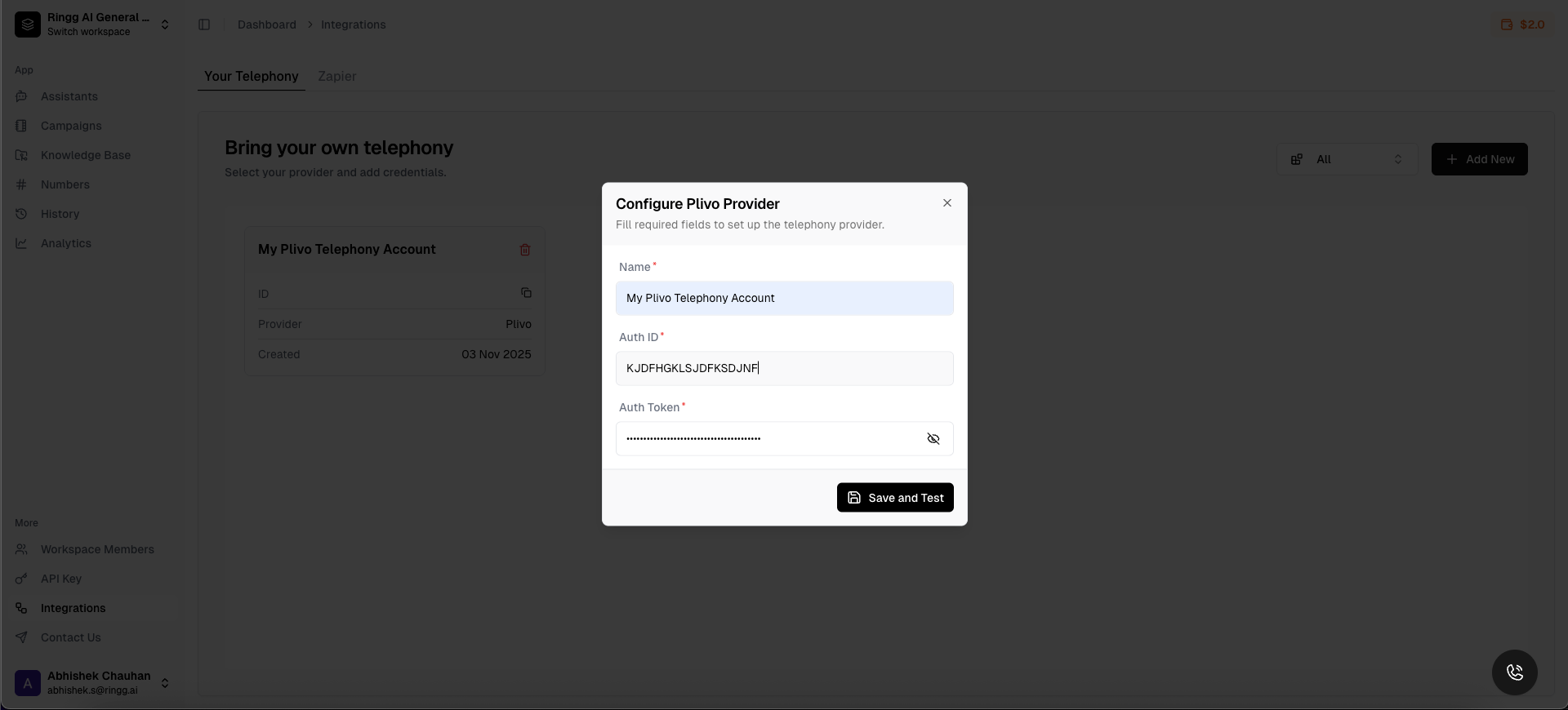Open Workspace Members page

point(97,549)
